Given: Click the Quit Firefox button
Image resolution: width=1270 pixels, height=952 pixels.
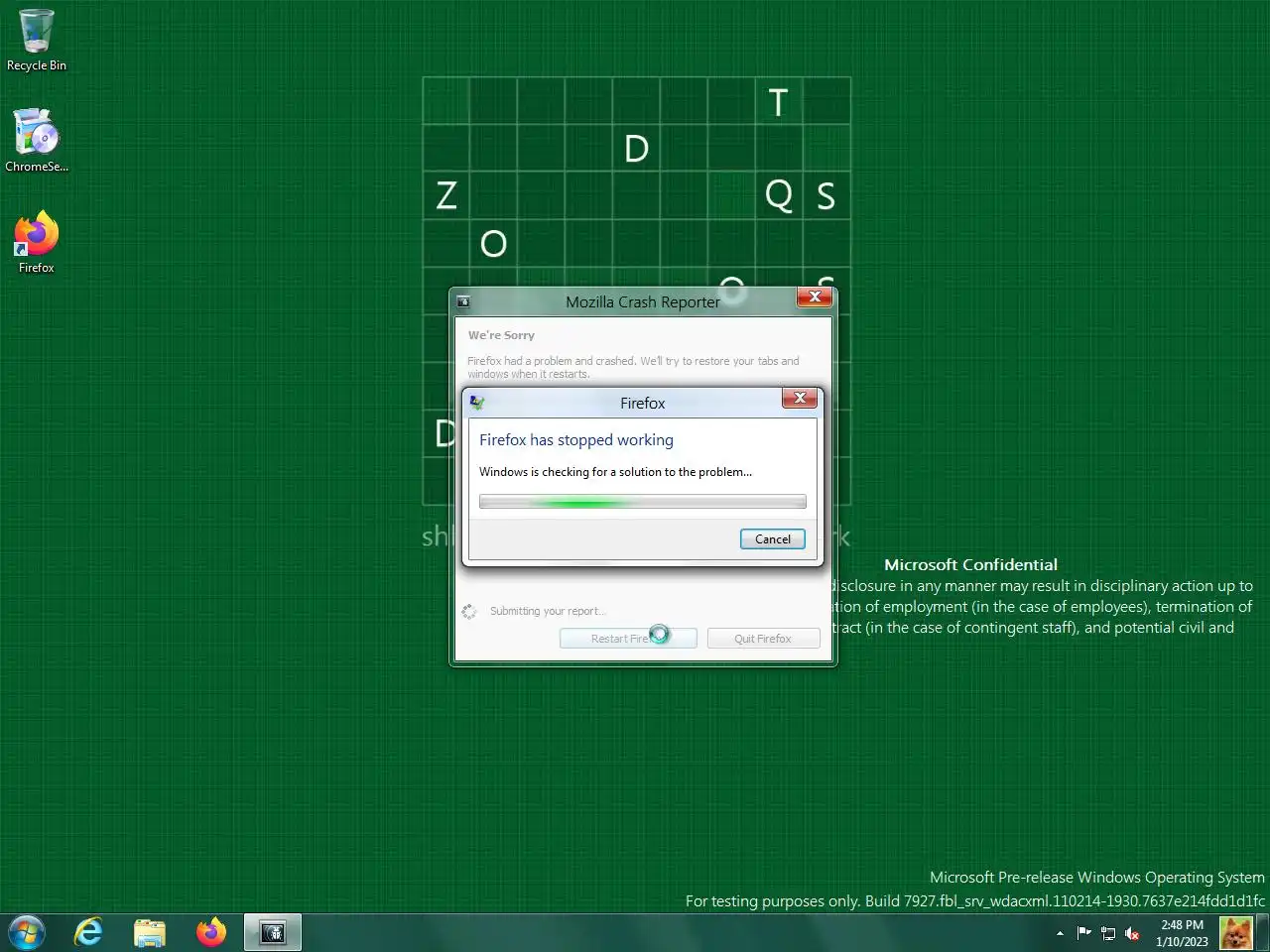Looking at the screenshot, I should coord(763,639).
